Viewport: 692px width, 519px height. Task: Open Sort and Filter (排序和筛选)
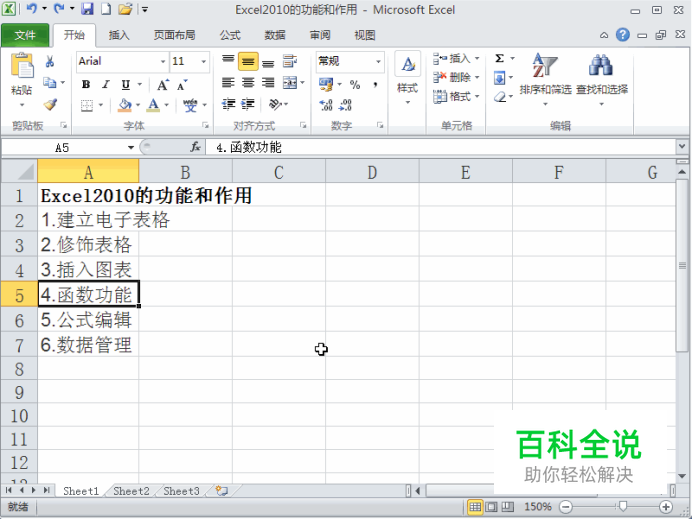545,79
